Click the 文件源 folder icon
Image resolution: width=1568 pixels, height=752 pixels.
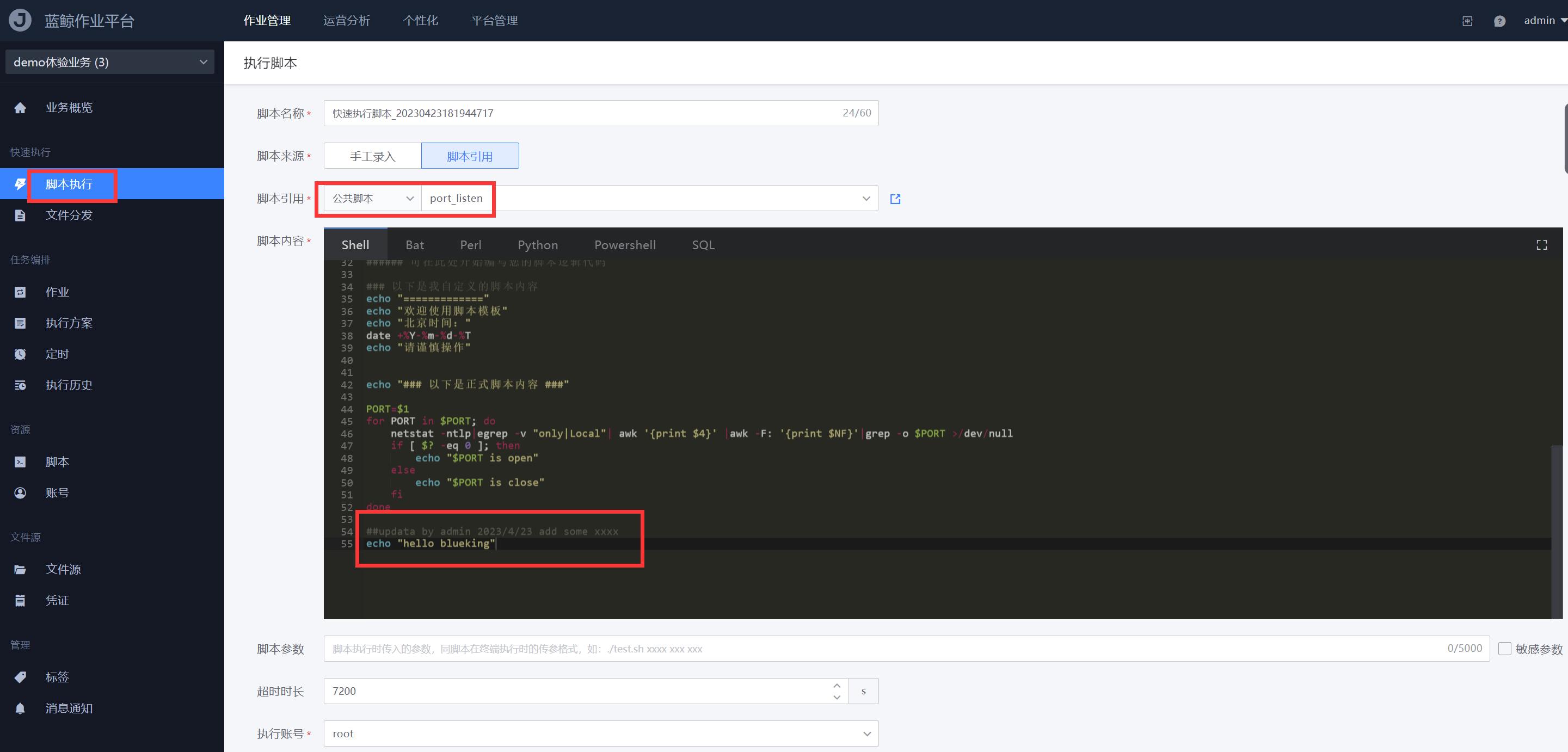coord(20,570)
